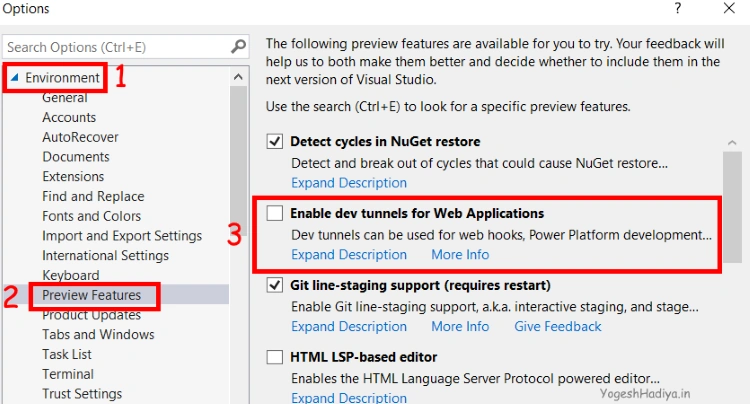Expand description for dev tunnels
750x404 pixels.
tap(349, 255)
